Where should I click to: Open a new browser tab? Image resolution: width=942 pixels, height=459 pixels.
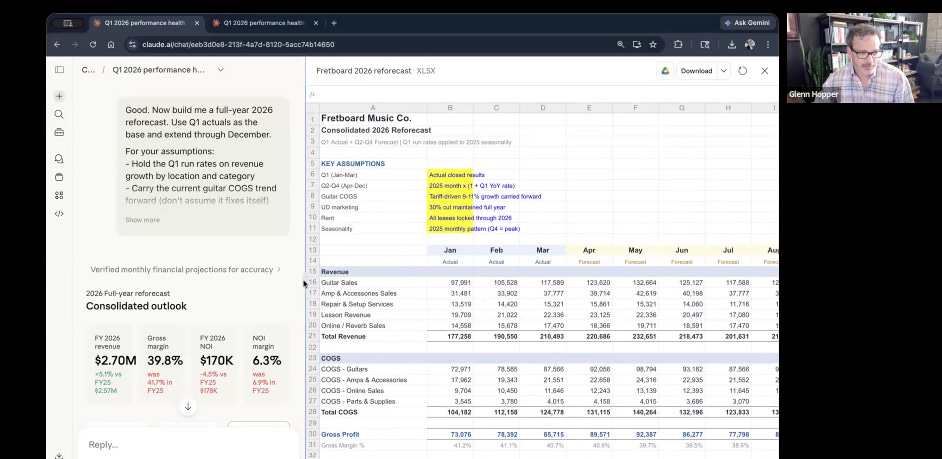tap(334, 23)
